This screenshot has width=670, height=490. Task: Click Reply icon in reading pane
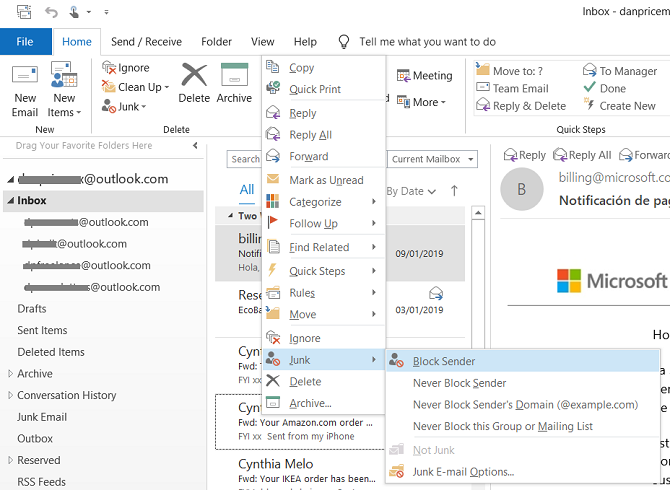[x=511, y=155]
